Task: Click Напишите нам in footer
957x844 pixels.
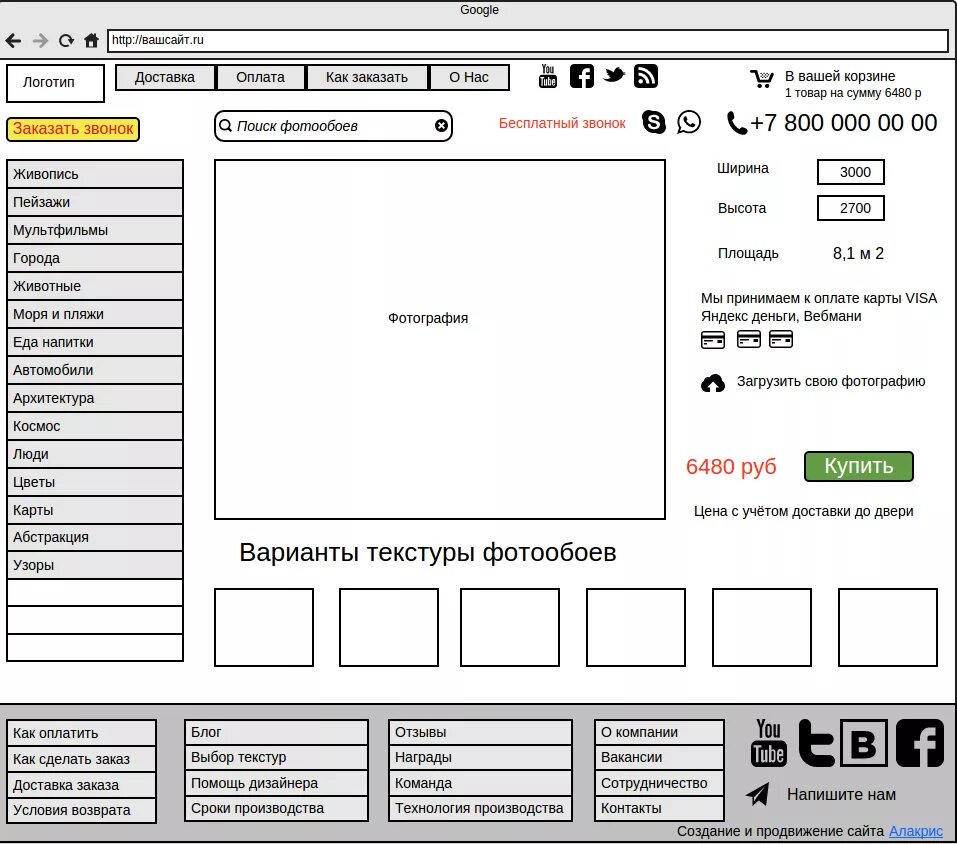Action: 841,795
